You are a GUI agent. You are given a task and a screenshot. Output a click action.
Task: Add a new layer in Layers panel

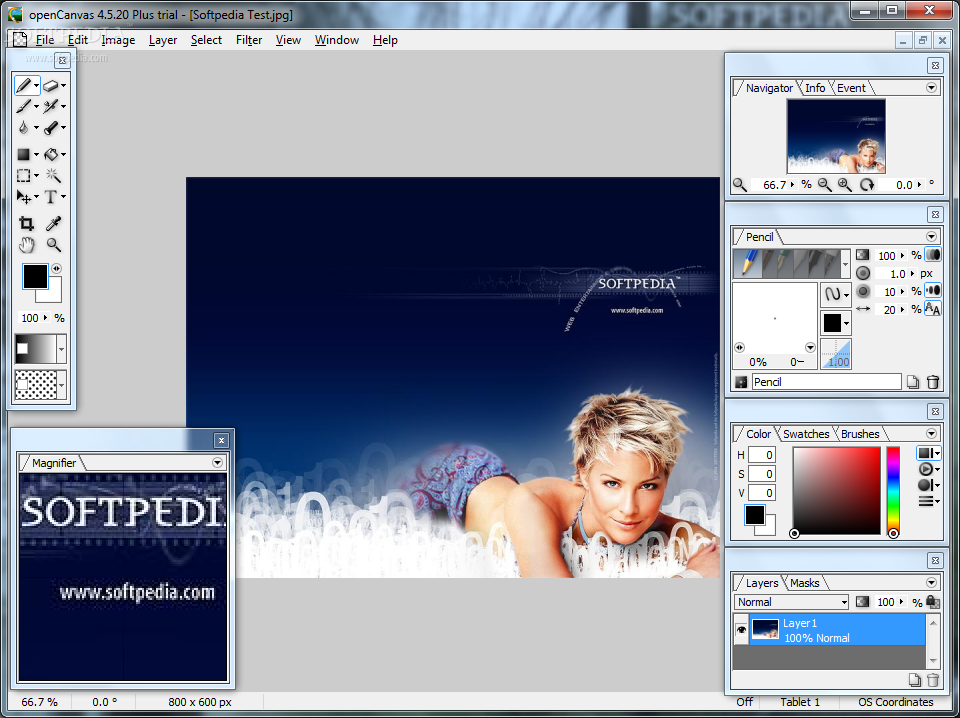pos(914,679)
